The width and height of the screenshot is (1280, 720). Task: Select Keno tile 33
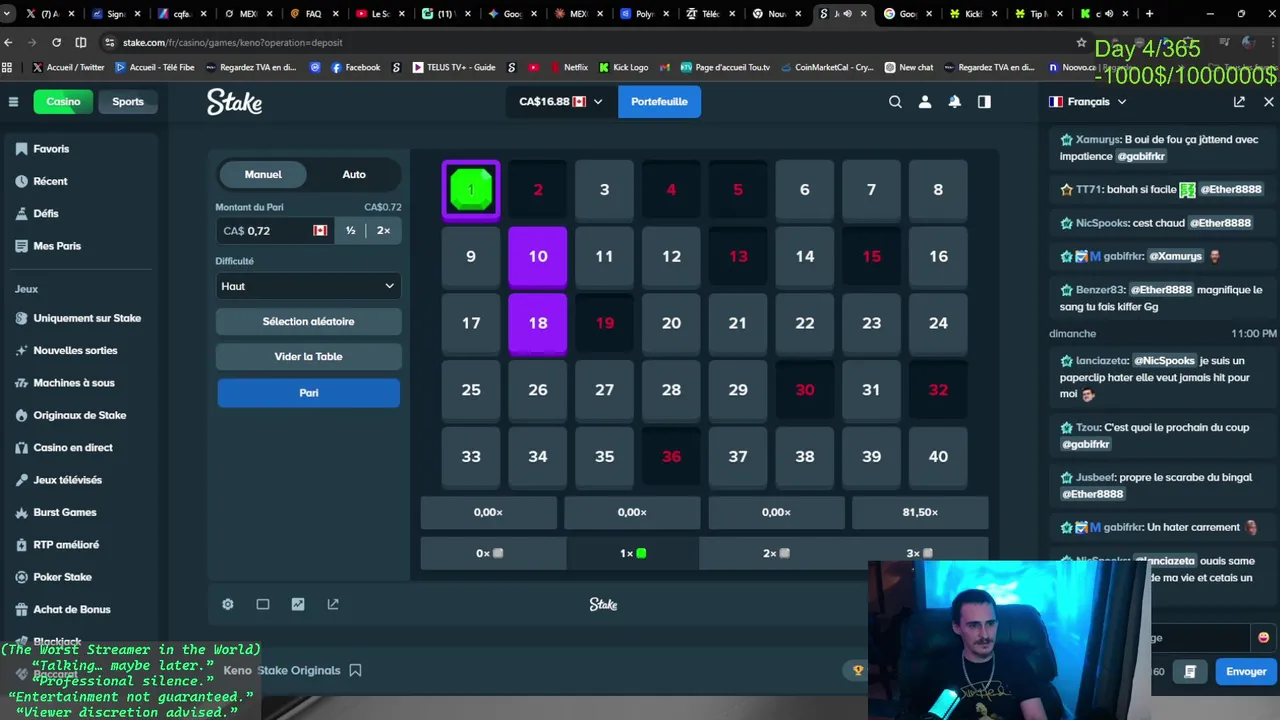click(471, 457)
